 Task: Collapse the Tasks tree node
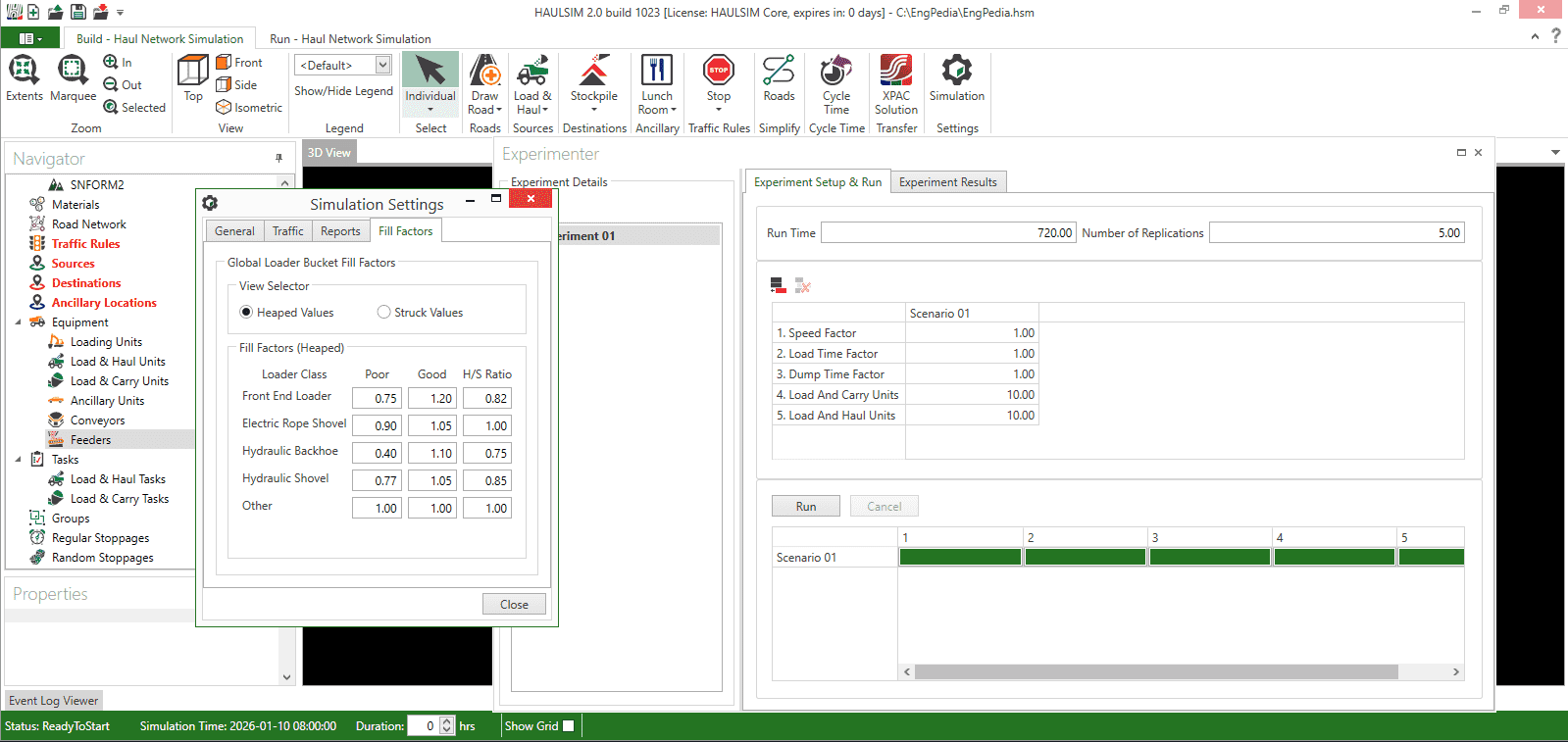tap(18, 460)
